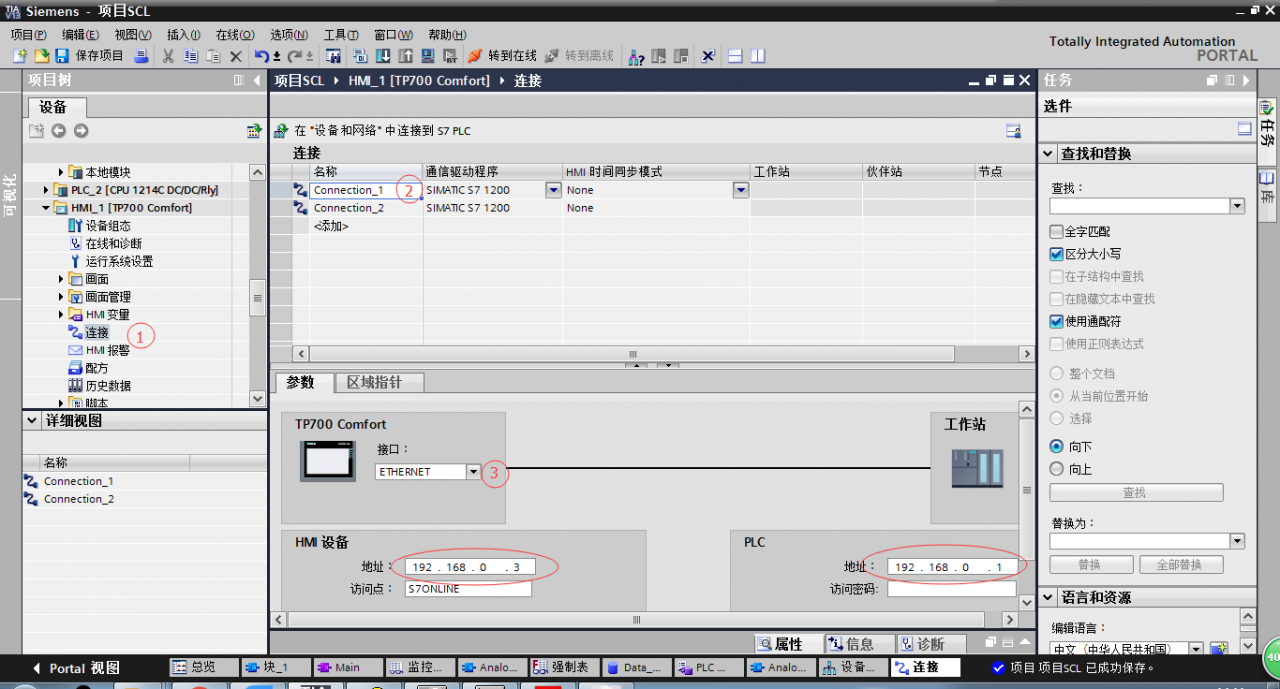The width and height of the screenshot is (1280, 689).
Task: Open the 总览 taskbar editor tab
Action: [x=204, y=667]
